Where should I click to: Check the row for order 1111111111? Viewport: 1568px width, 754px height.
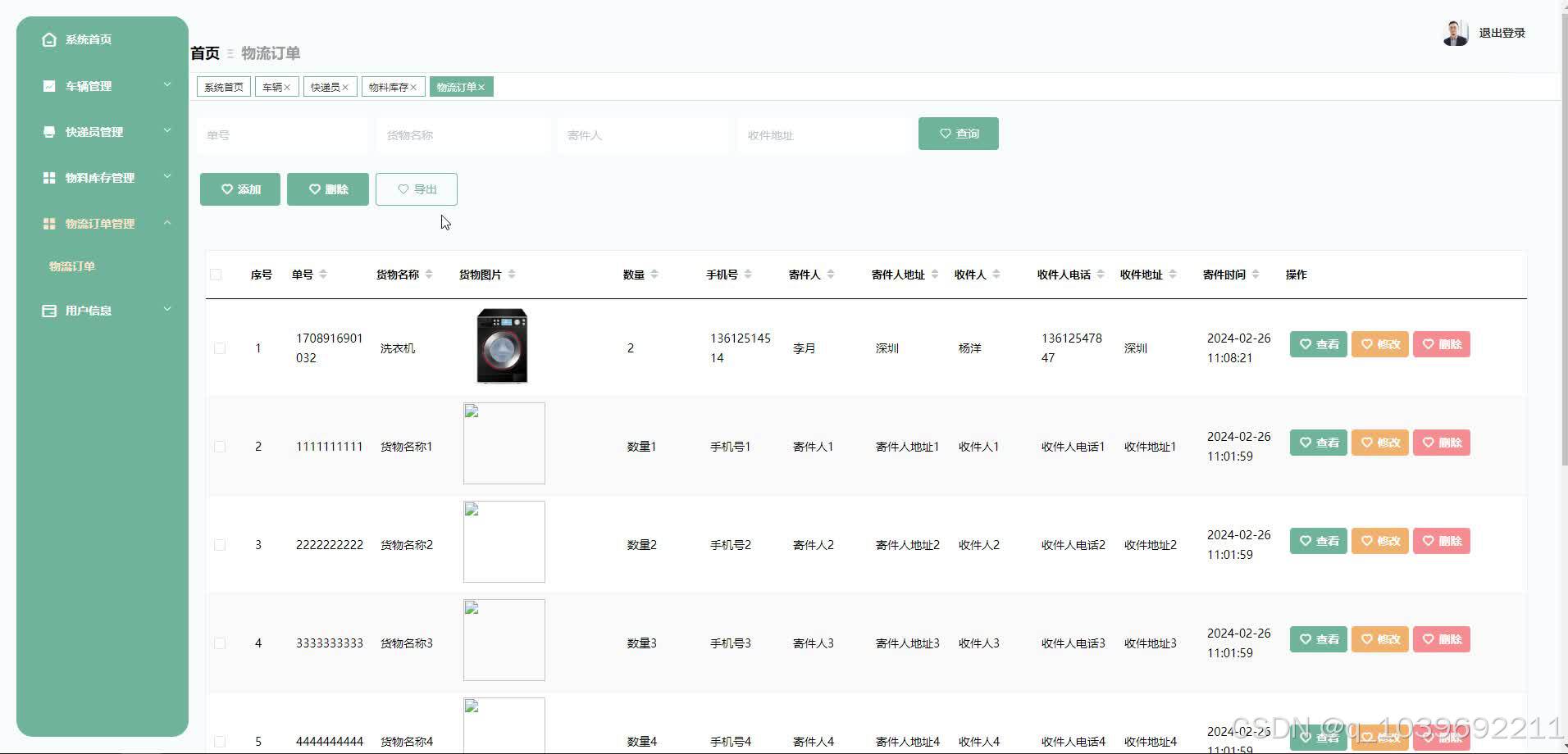pos(220,447)
